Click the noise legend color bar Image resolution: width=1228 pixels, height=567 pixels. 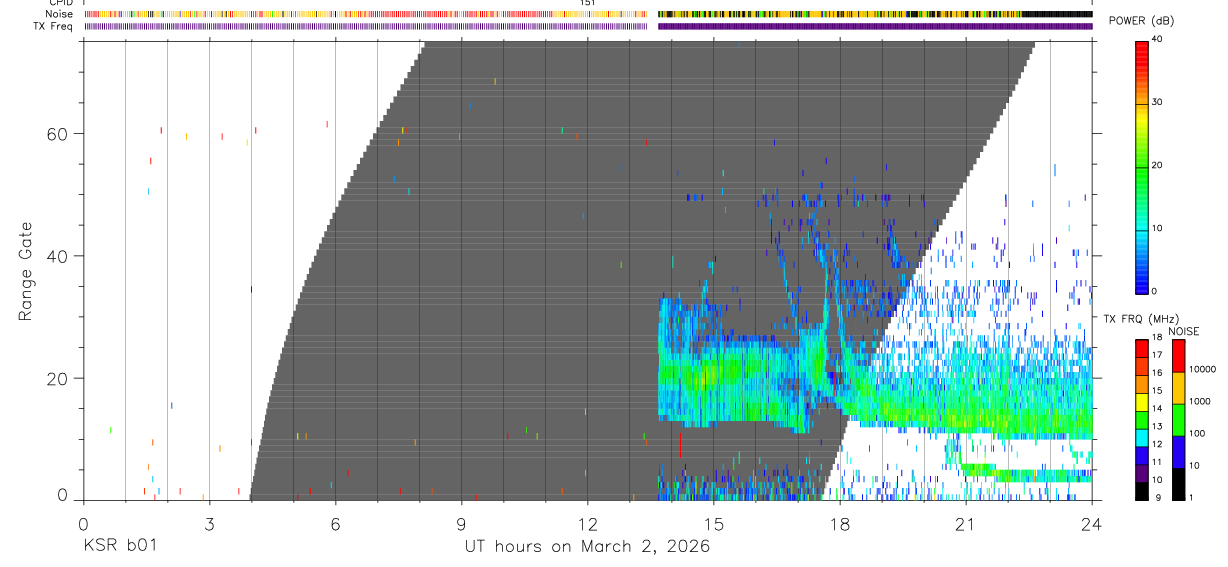[1177, 420]
